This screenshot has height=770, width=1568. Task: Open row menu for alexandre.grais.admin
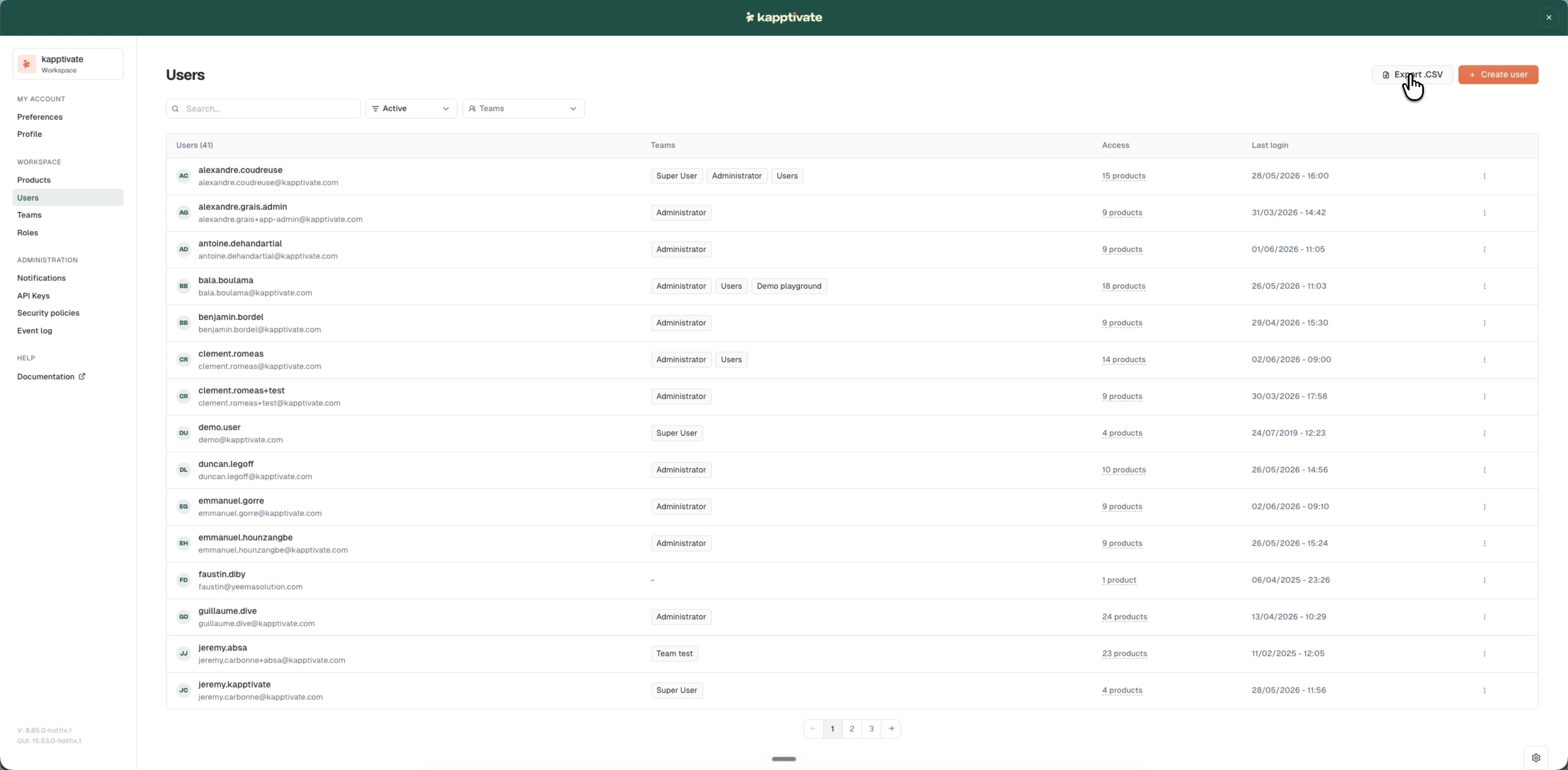point(1484,212)
